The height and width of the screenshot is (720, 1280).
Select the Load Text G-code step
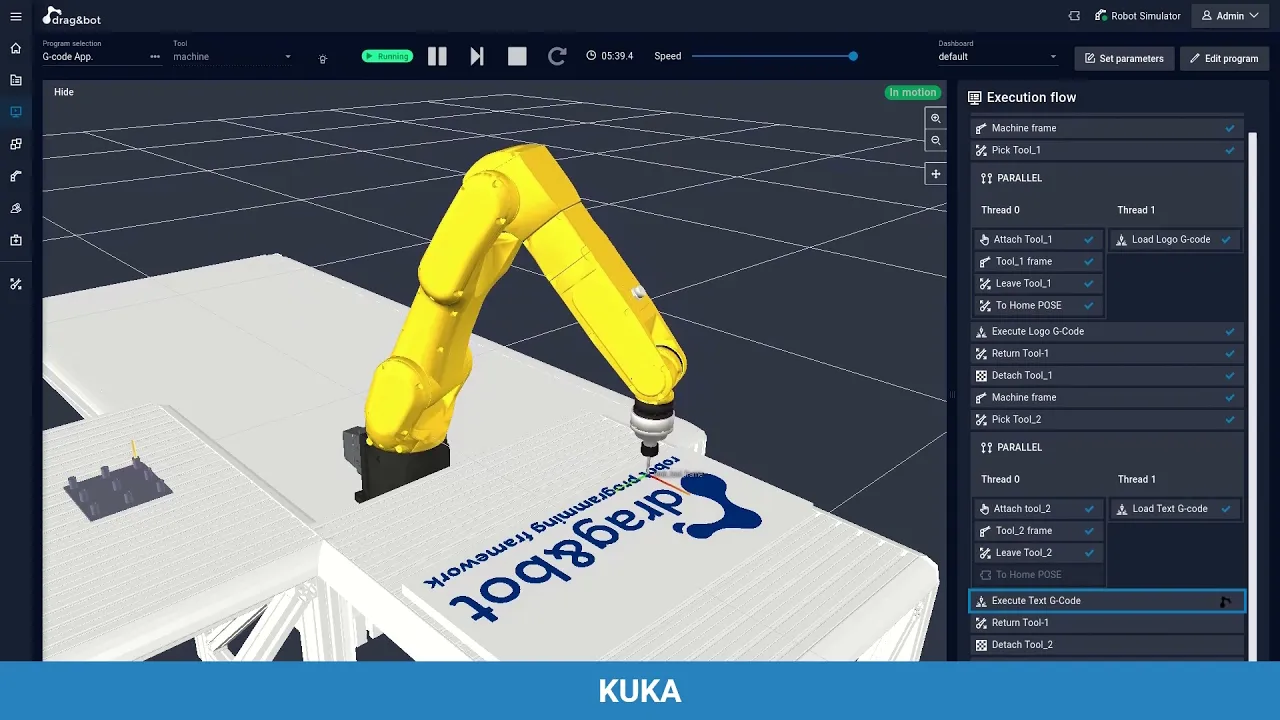pyautogui.click(x=1175, y=508)
